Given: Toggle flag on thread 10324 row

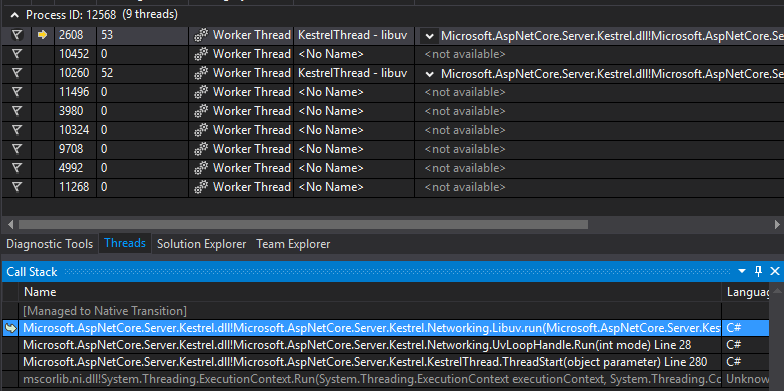Looking at the screenshot, I should pos(17,130).
